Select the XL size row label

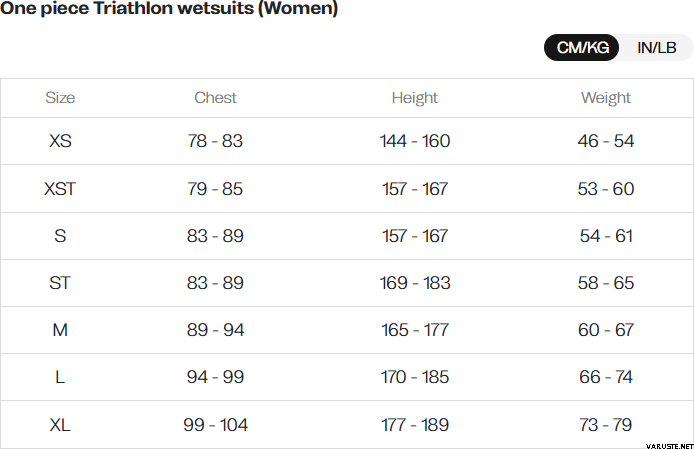coord(60,425)
